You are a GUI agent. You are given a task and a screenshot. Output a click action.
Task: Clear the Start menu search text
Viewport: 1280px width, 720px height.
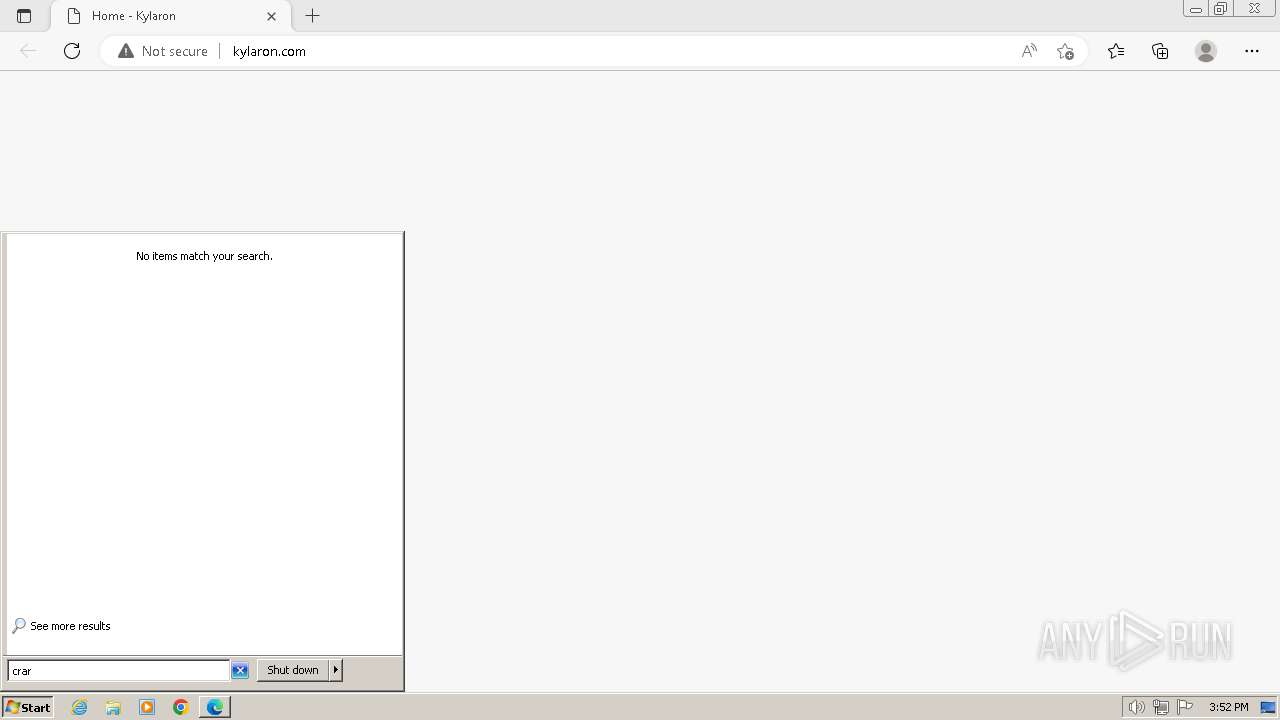tap(240, 671)
